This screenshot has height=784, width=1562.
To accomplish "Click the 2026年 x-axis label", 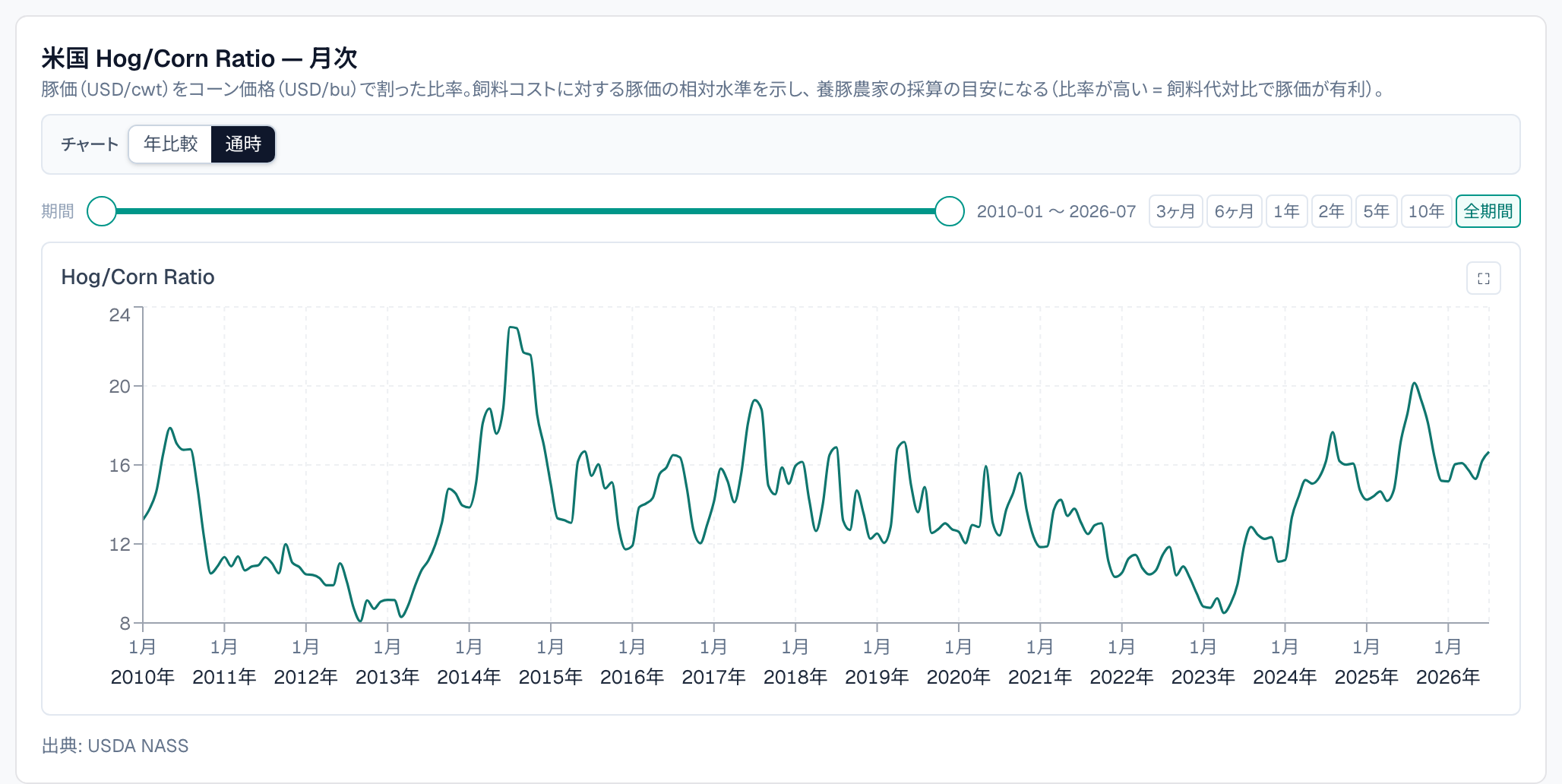I will (x=1447, y=677).
